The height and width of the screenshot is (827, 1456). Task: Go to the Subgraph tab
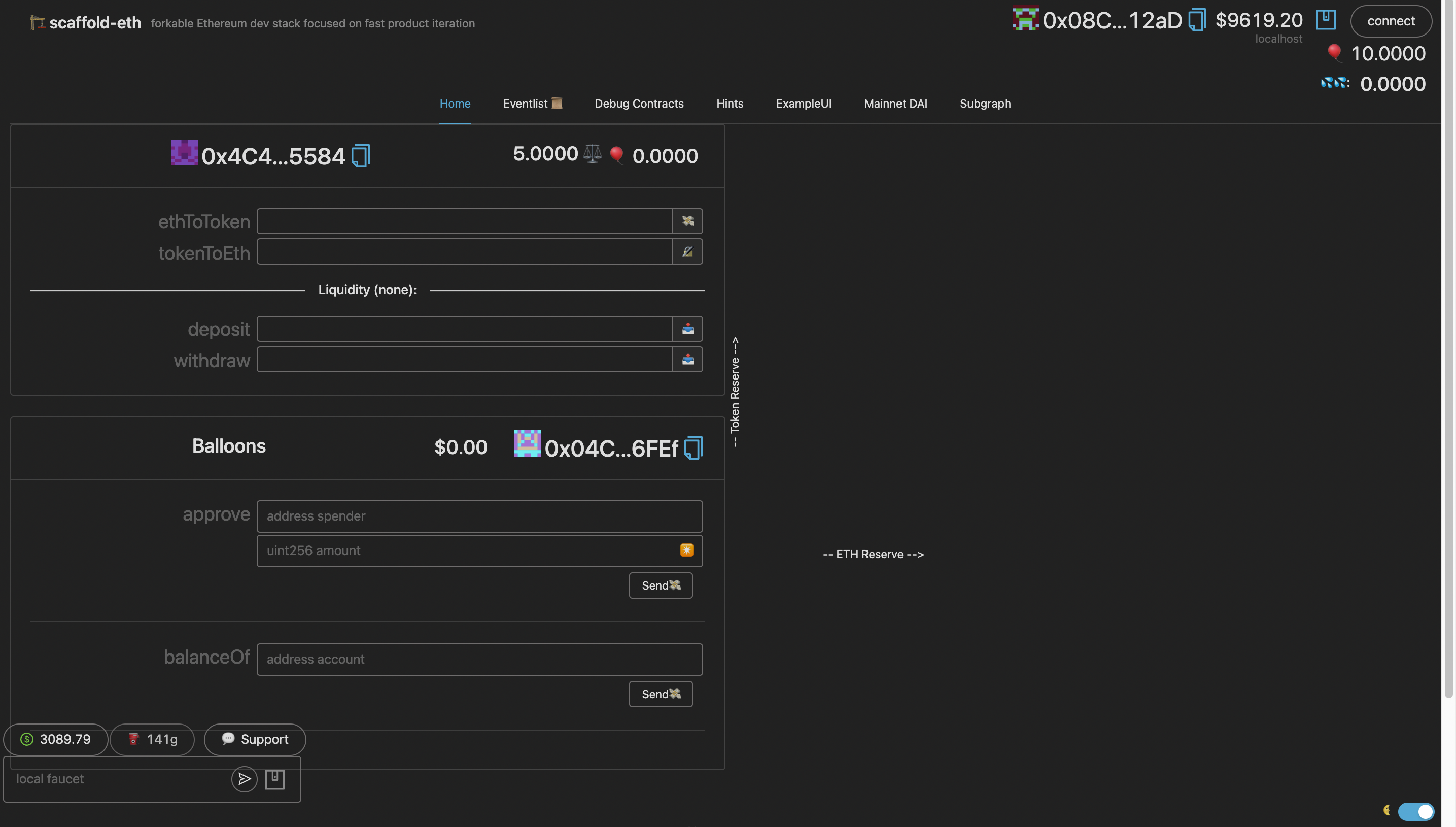tap(985, 104)
